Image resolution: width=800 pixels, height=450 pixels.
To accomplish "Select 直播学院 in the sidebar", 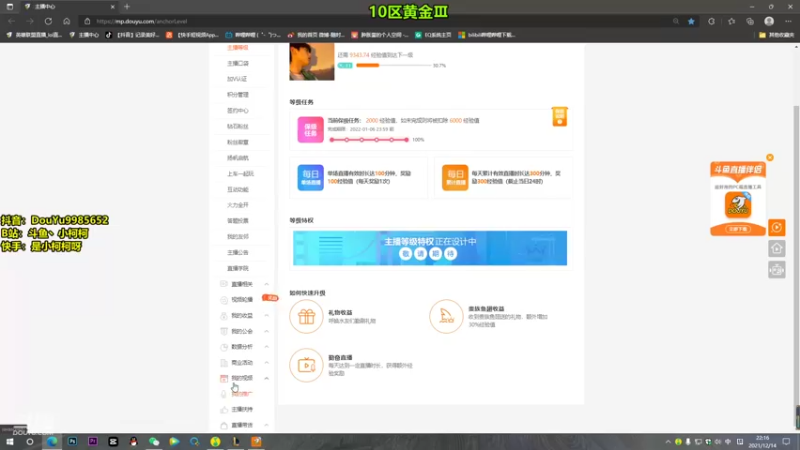I will 238,268.
